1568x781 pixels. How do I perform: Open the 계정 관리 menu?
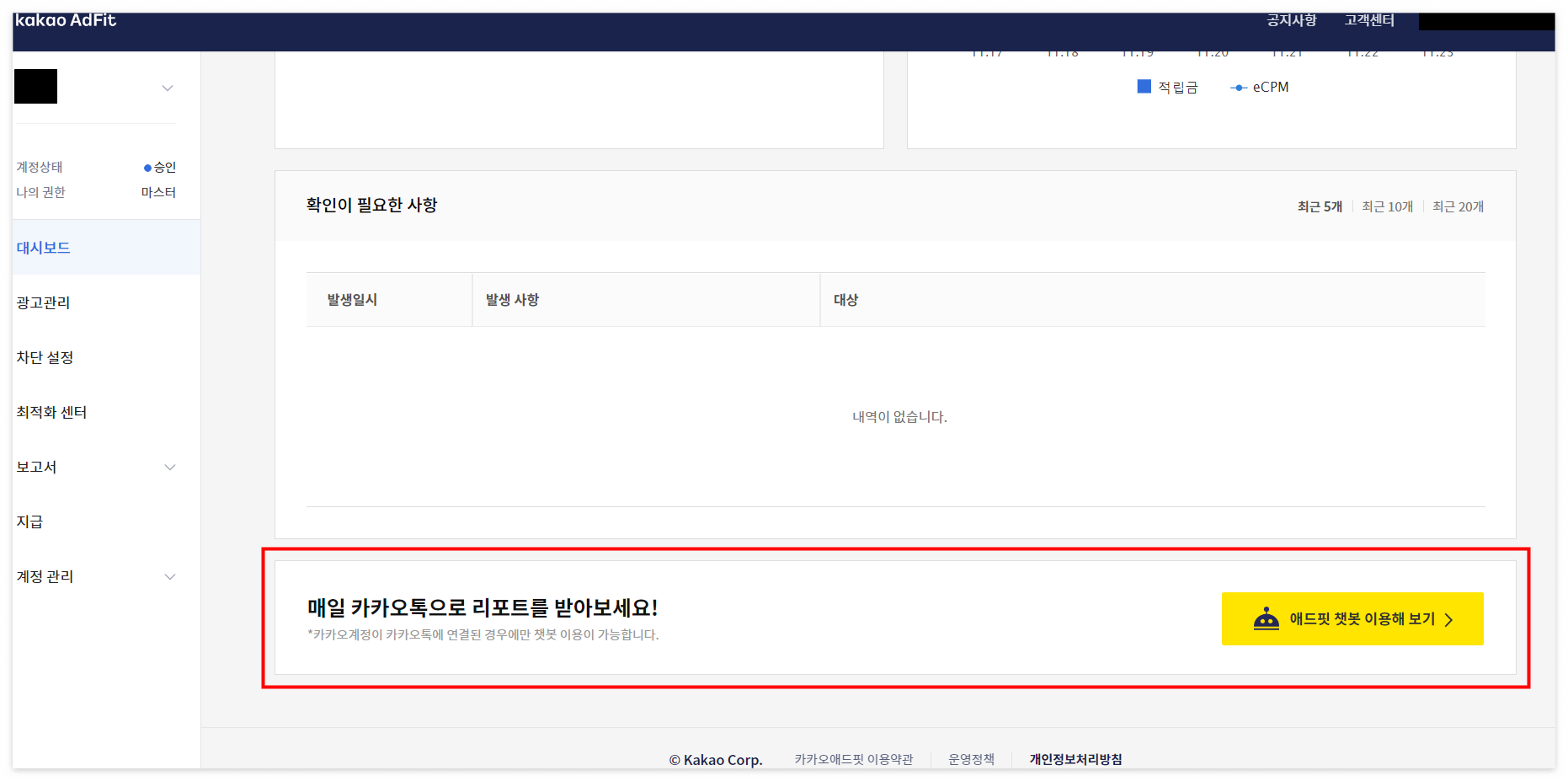[x=106, y=576]
